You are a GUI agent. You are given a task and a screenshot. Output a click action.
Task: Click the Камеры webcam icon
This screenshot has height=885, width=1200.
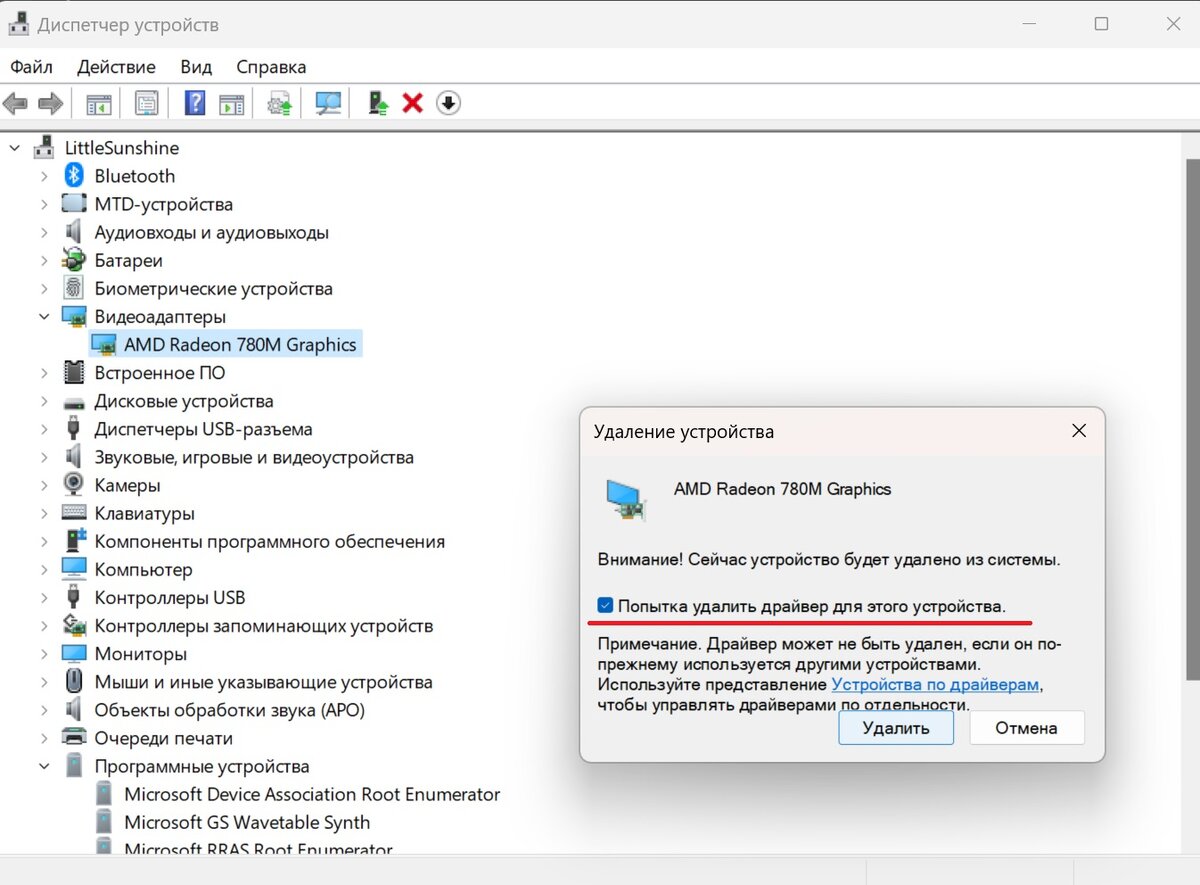pyautogui.click(x=74, y=485)
